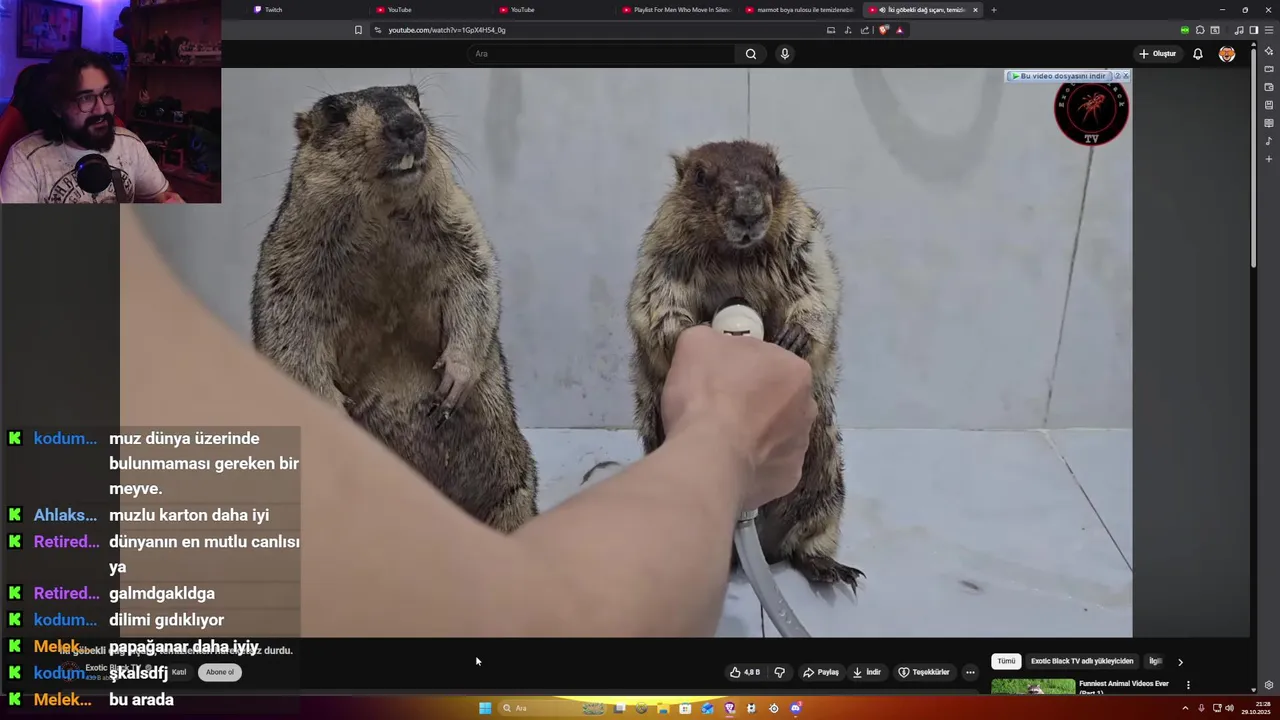Close the video download overlay bar
Viewport: 1280px width, 720px height.
click(x=1126, y=76)
